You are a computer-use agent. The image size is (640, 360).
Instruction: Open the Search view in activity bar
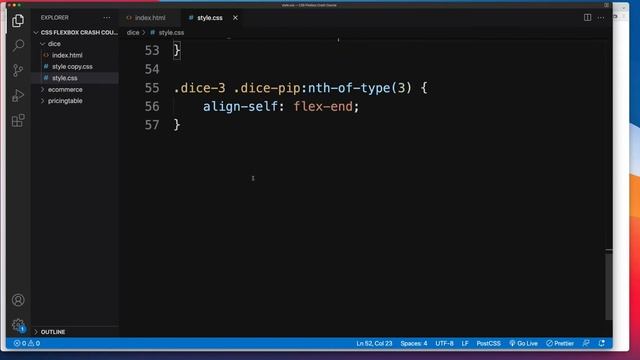[x=18, y=45]
